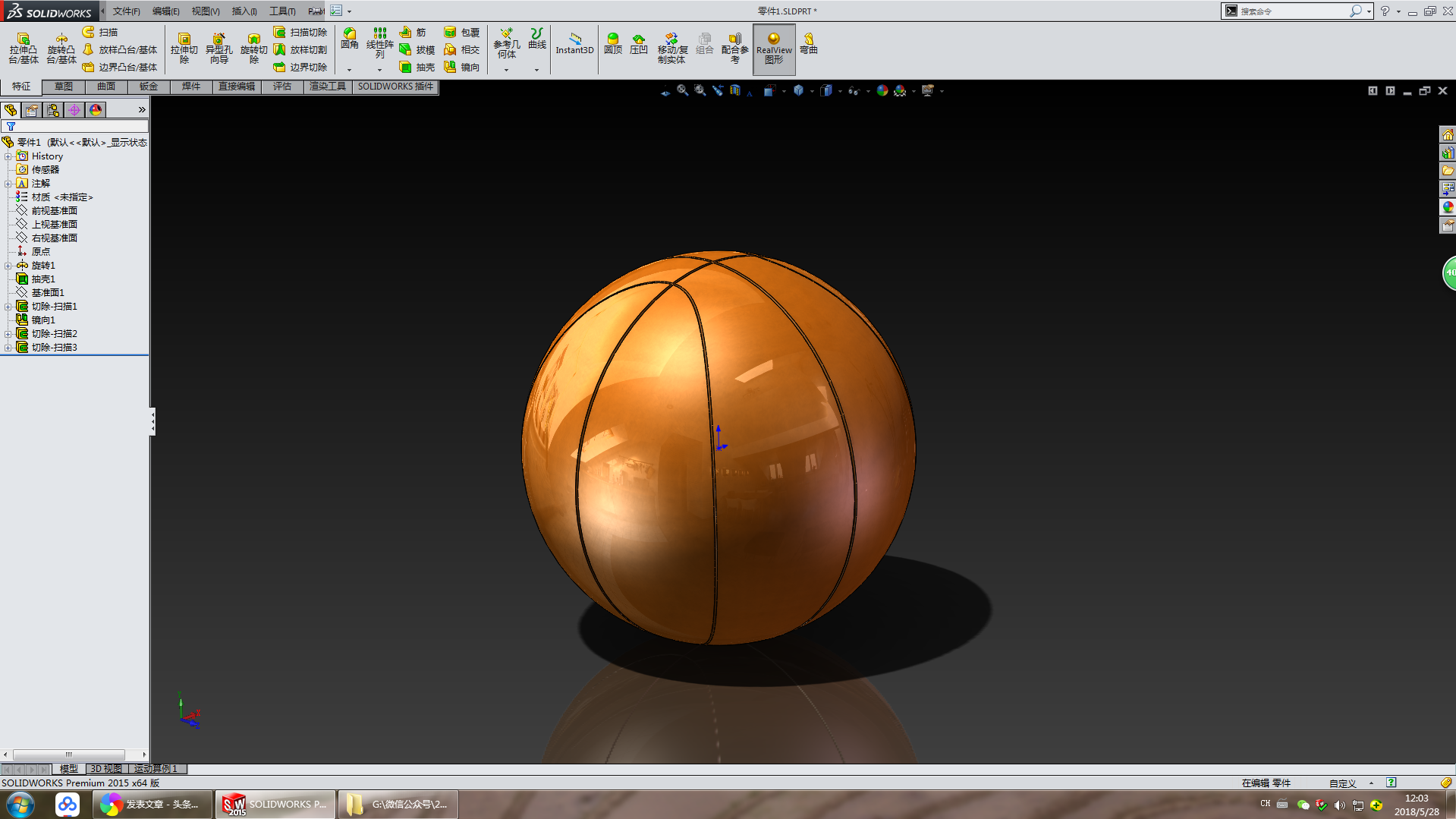
Task: Click the Loft Boss/Base (放样凸台/基体) tool
Action: click(x=120, y=49)
